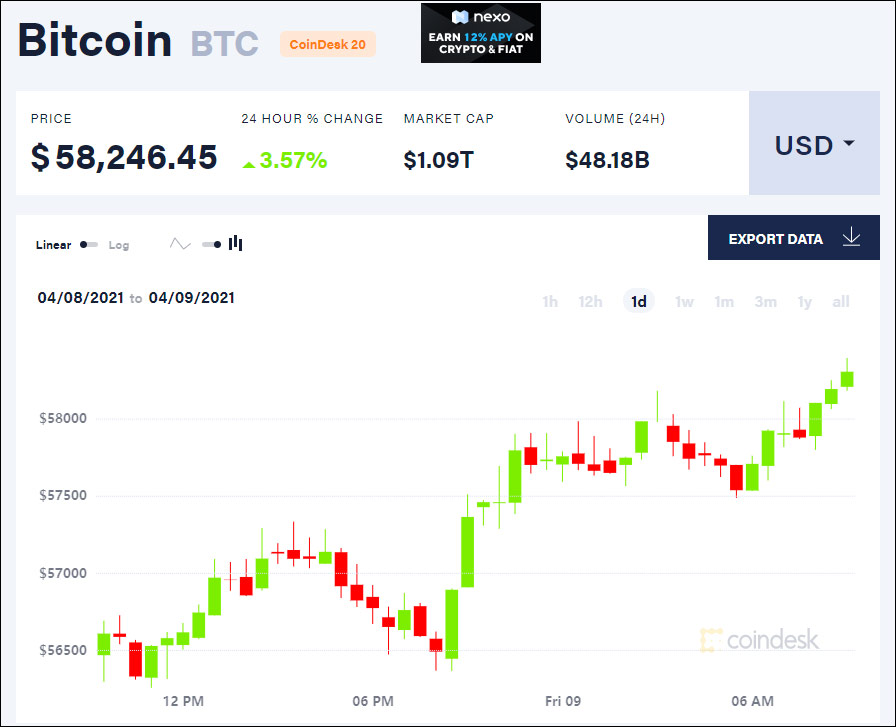Select the Log scale label

[119, 245]
